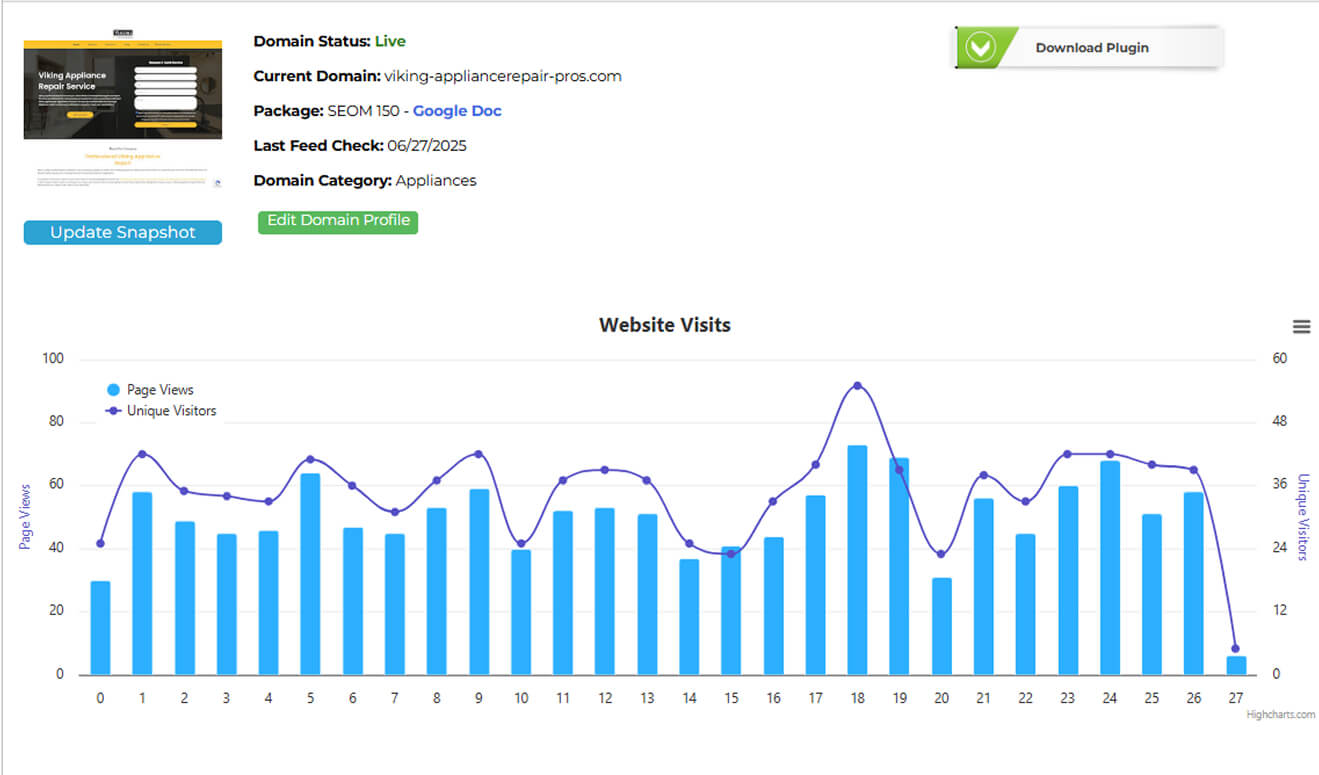
Task: Select the Page Views bar for day 10
Action: pos(521,612)
